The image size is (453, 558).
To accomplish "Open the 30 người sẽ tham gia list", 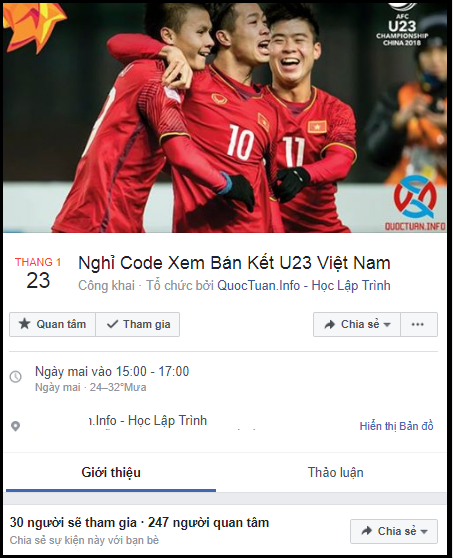I will click(73, 522).
